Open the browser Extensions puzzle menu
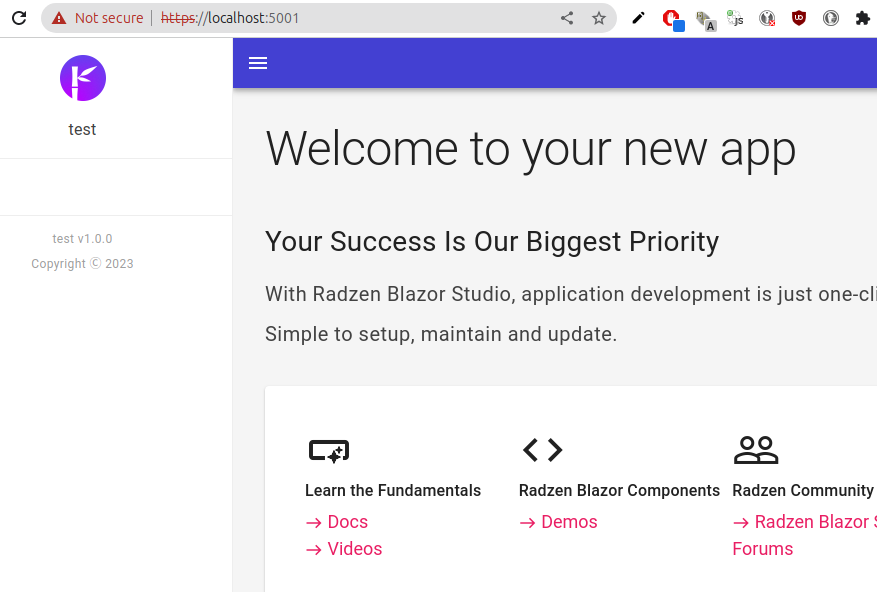Screen dimensions: 877x592 863,18
